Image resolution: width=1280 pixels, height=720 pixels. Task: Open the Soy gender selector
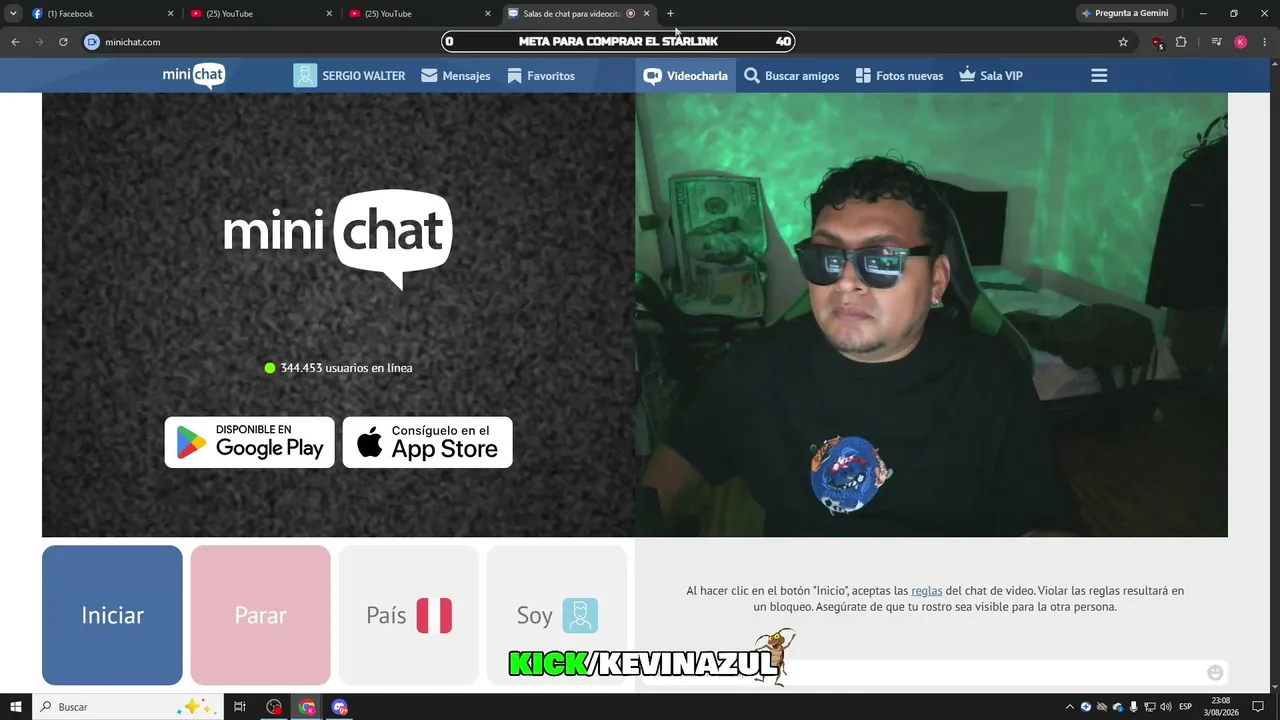click(x=557, y=615)
